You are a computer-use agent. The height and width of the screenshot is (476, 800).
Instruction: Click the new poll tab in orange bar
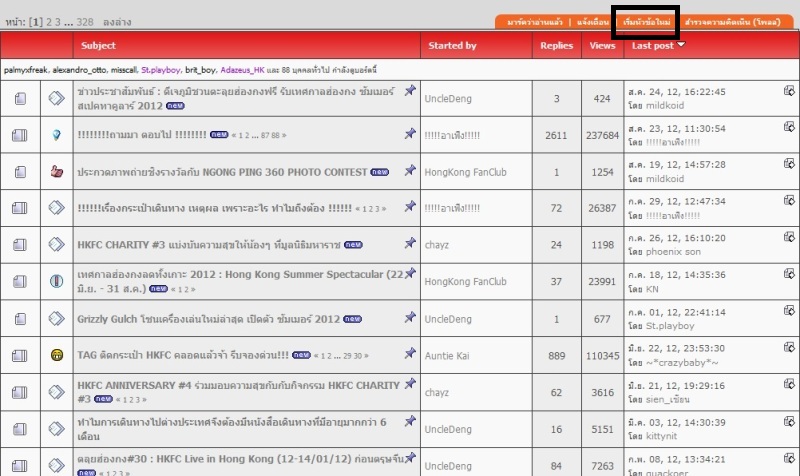732,22
